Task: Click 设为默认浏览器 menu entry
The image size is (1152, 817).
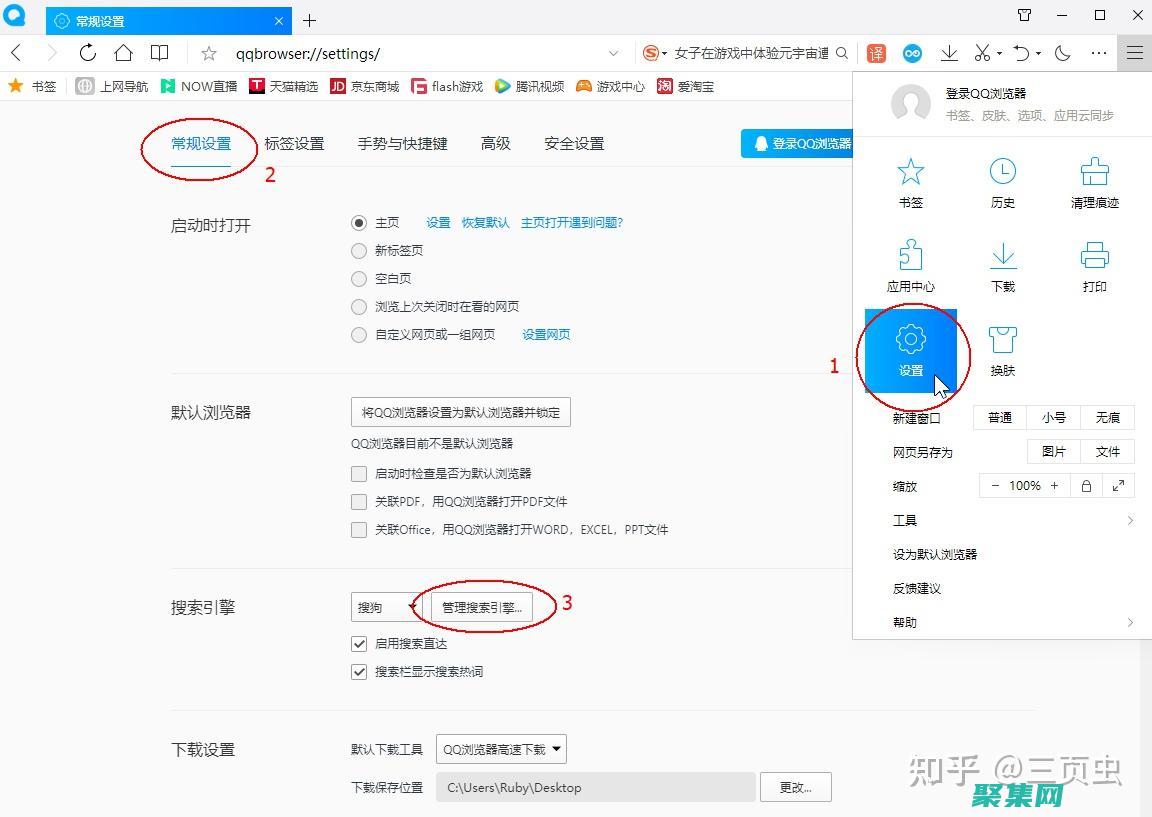Action: point(935,554)
